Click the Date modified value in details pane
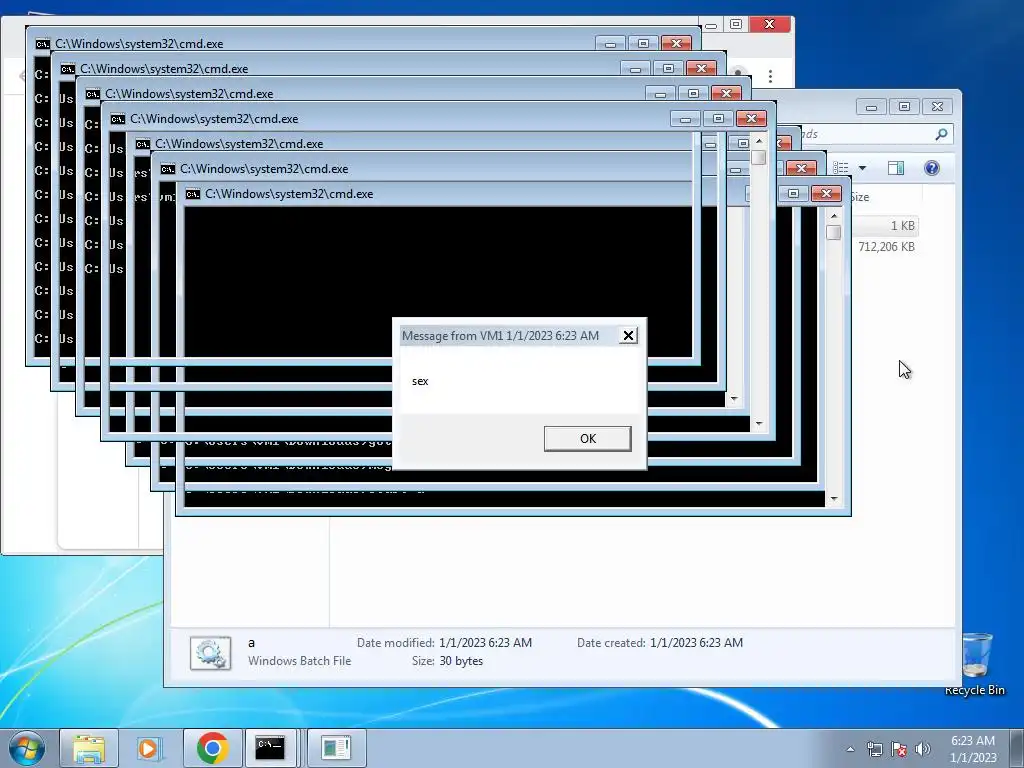Viewport: 1024px width, 768px height. [485, 643]
